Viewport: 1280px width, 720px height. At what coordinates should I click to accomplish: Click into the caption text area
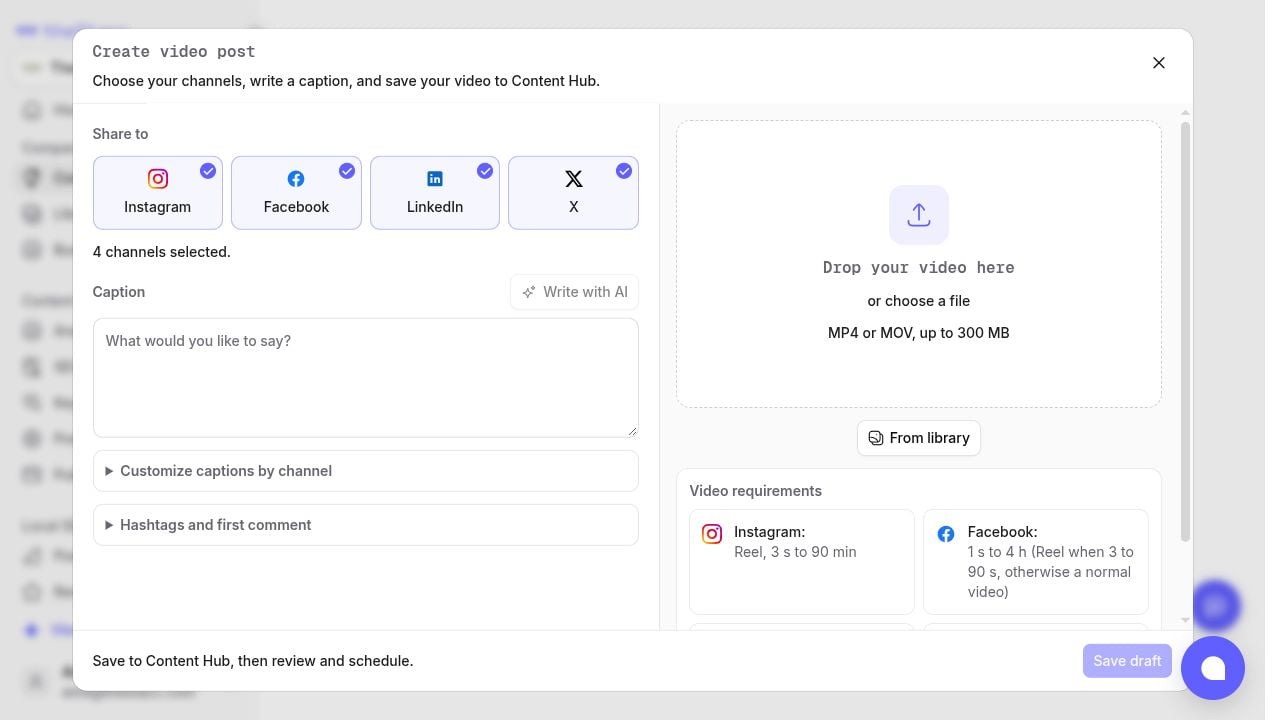366,378
